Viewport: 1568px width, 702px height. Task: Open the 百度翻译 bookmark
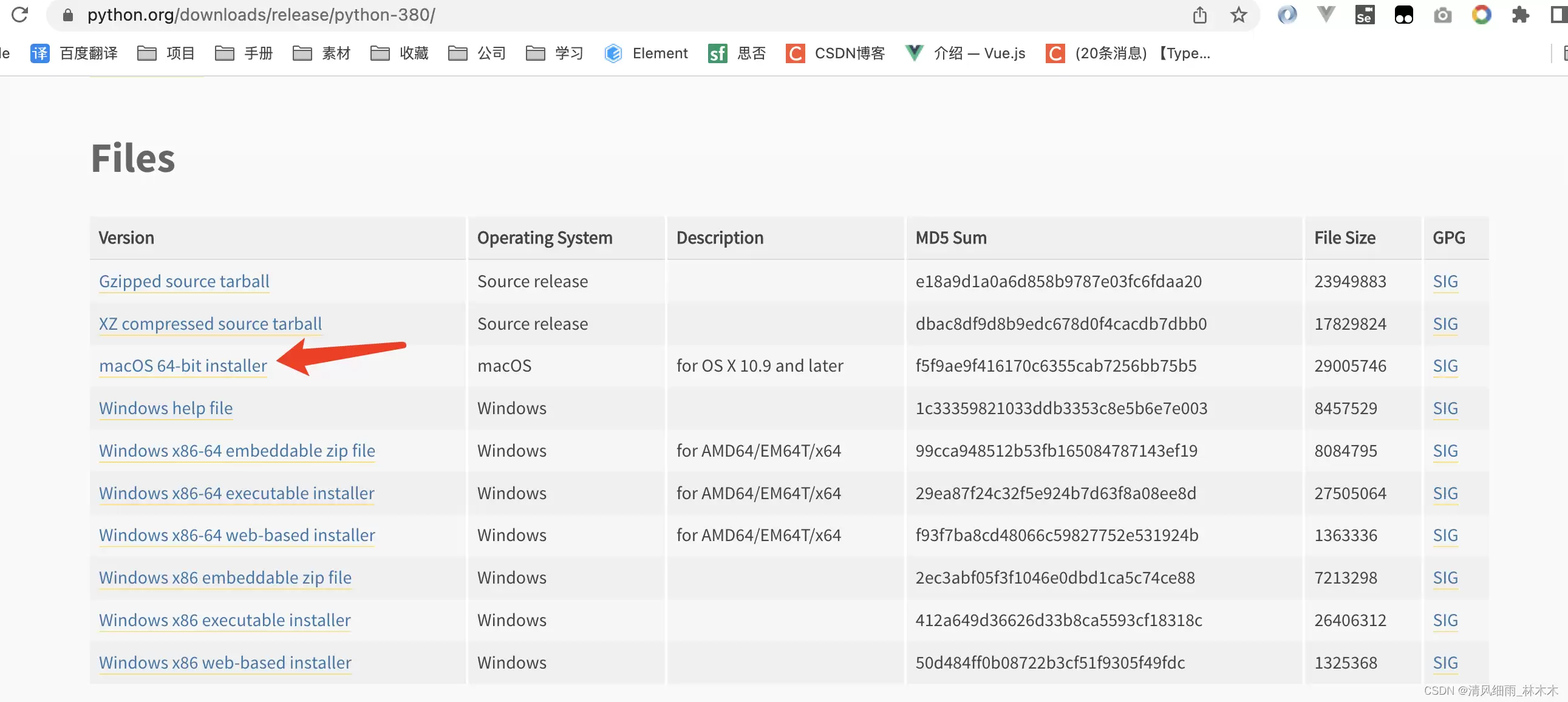click(x=74, y=53)
